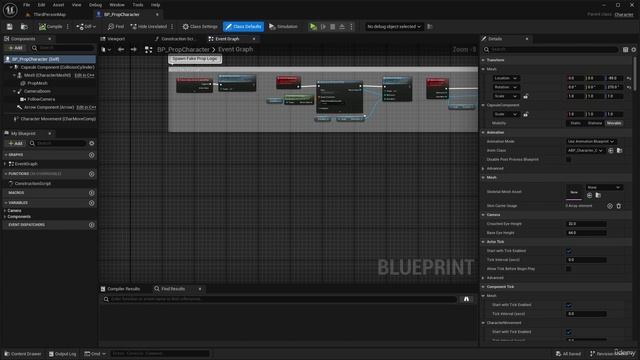
Task: Add a new function with plus icon
Action: [x=91, y=174]
